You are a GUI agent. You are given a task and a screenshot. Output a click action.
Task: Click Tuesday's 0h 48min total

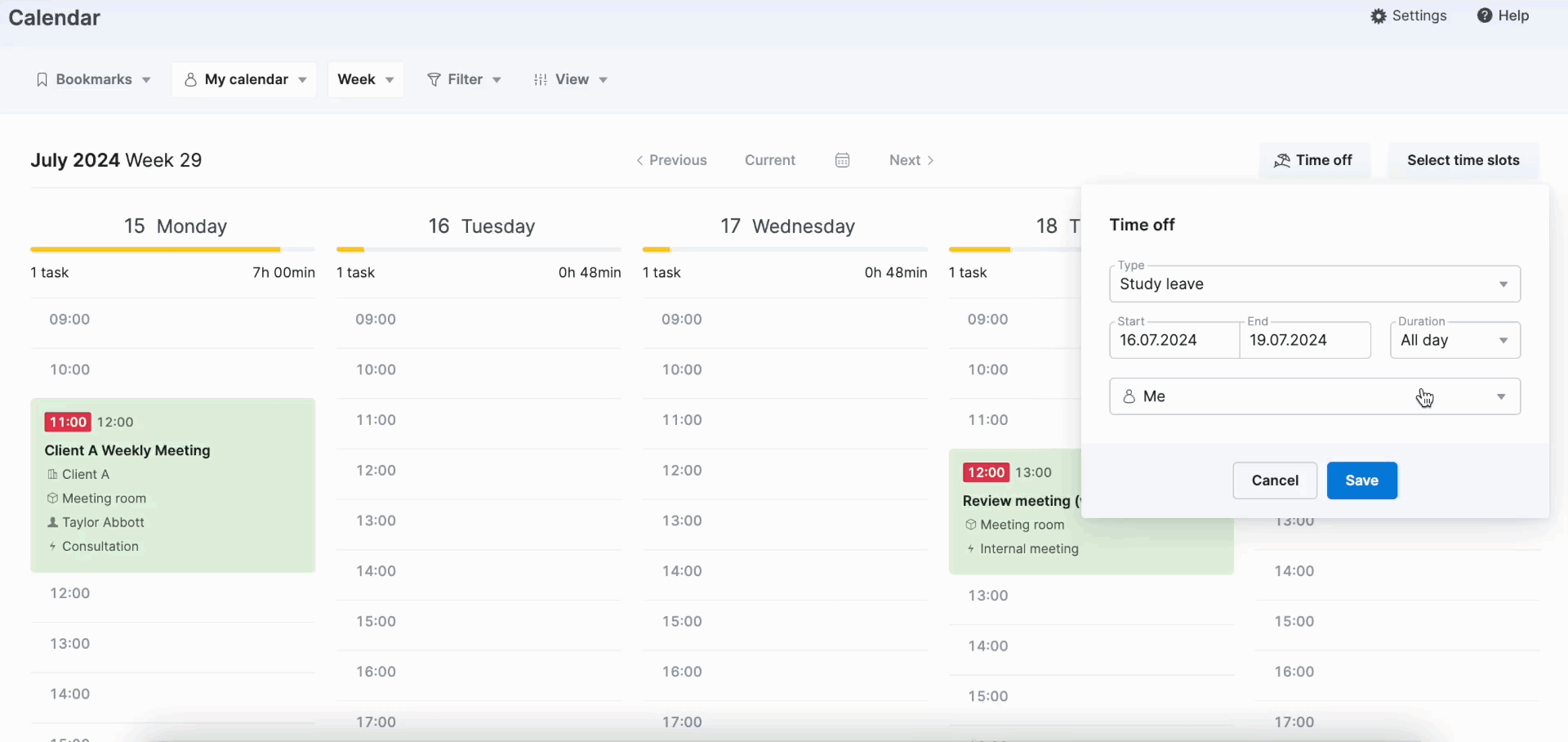(x=590, y=273)
